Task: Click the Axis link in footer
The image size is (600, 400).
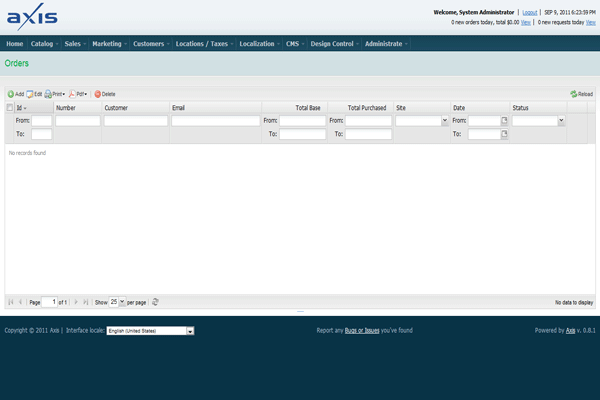Action: tap(570, 330)
